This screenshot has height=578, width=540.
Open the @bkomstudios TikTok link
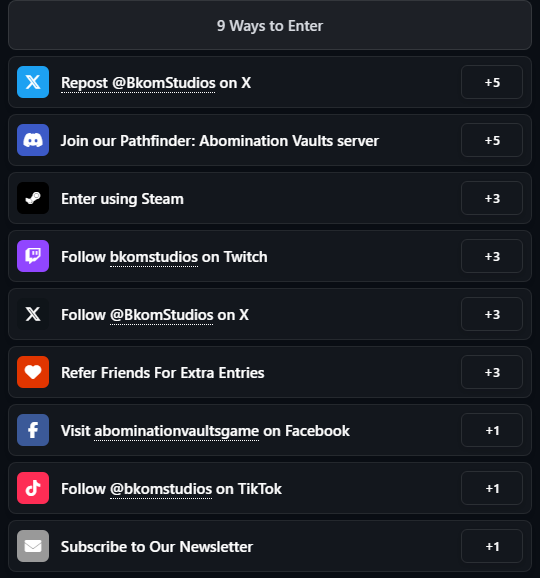click(161, 489)
